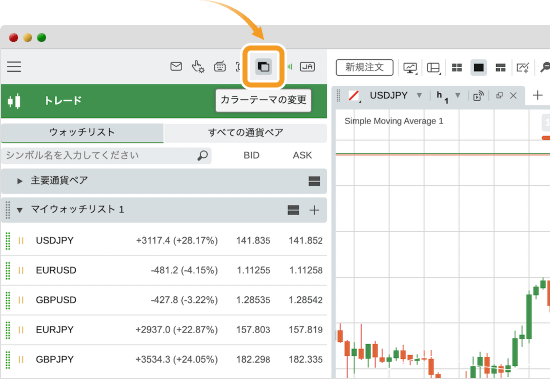Open the USDJPY symbol dropdown in chart tab
Screen dimensions: 550x379
click(419, 95)
